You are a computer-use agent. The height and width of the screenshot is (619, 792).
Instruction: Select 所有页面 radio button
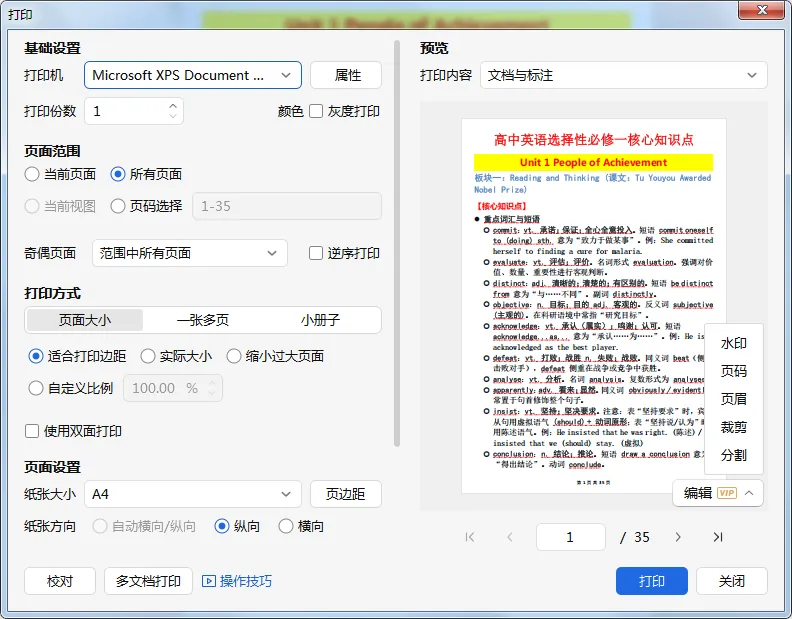point(118,174)
